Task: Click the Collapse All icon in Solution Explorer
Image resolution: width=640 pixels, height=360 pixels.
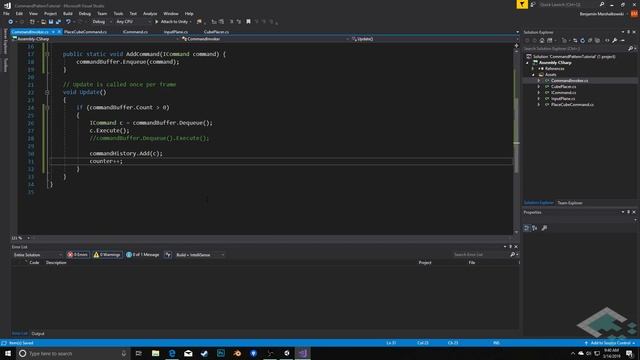Action: click(x=590, y=40)
